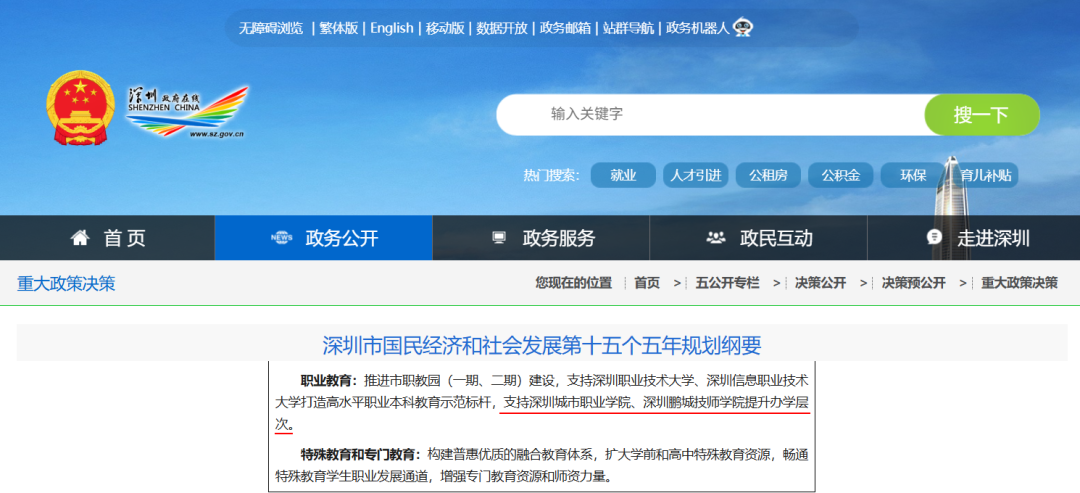Select the 公积金 hot search tag
Image resolution: width=1080 pixels, height=493 pixels.
pos(840,175)
